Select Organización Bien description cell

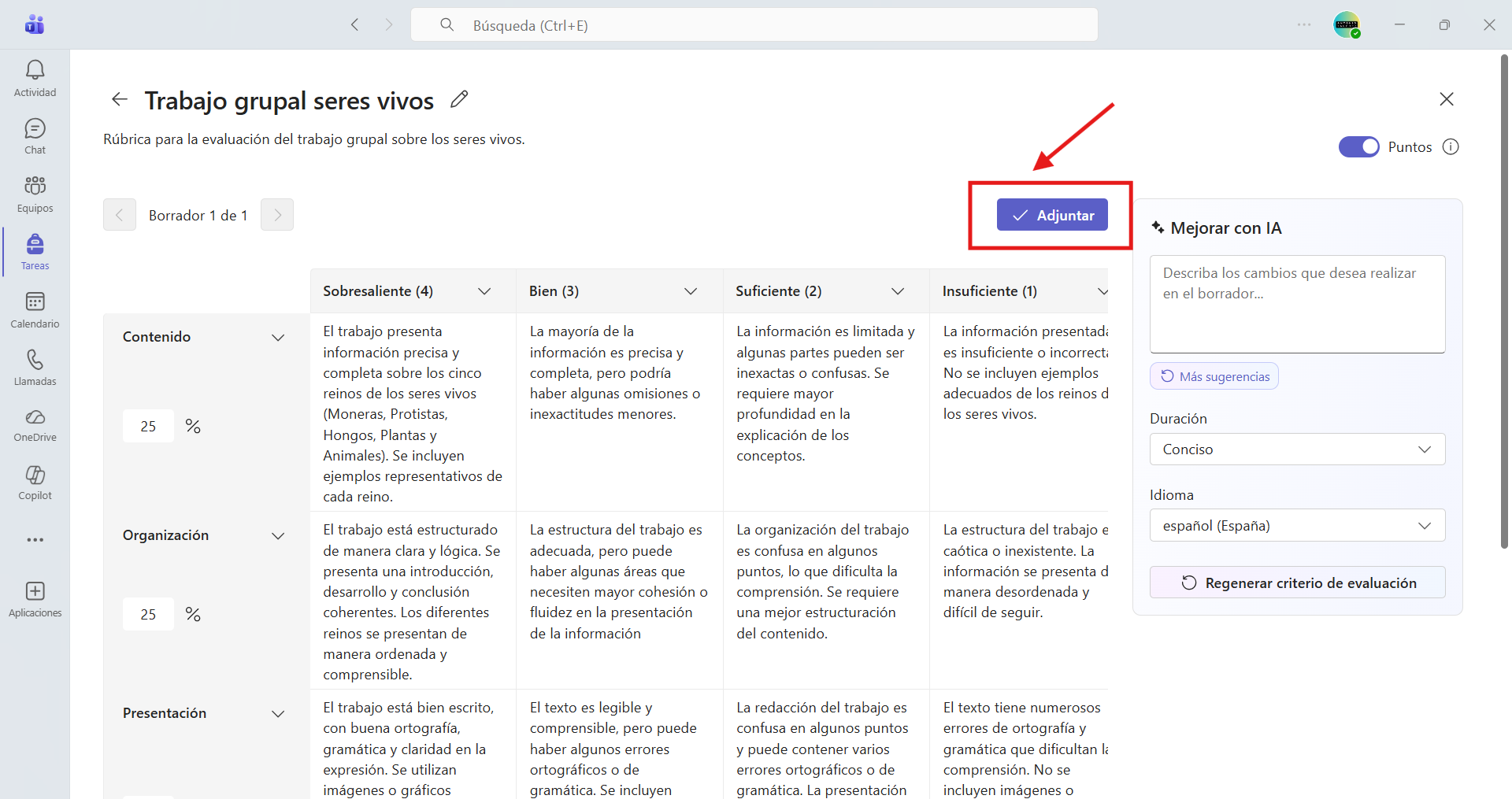620,601
